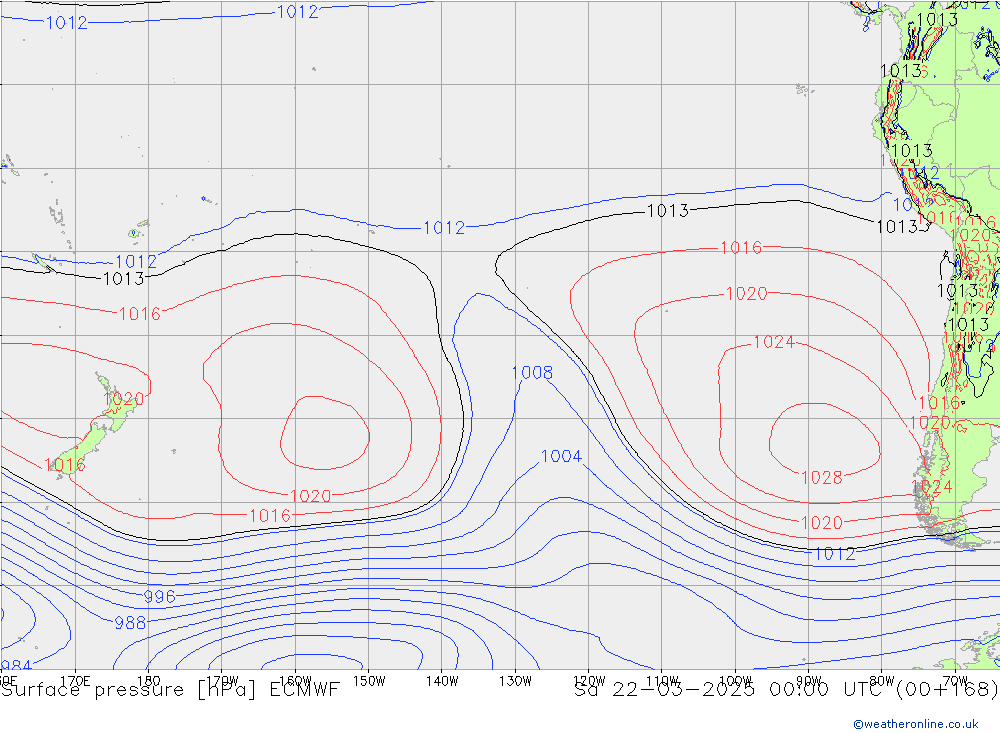
Task: Click the 130W longitude label
Action: point(515,681)
